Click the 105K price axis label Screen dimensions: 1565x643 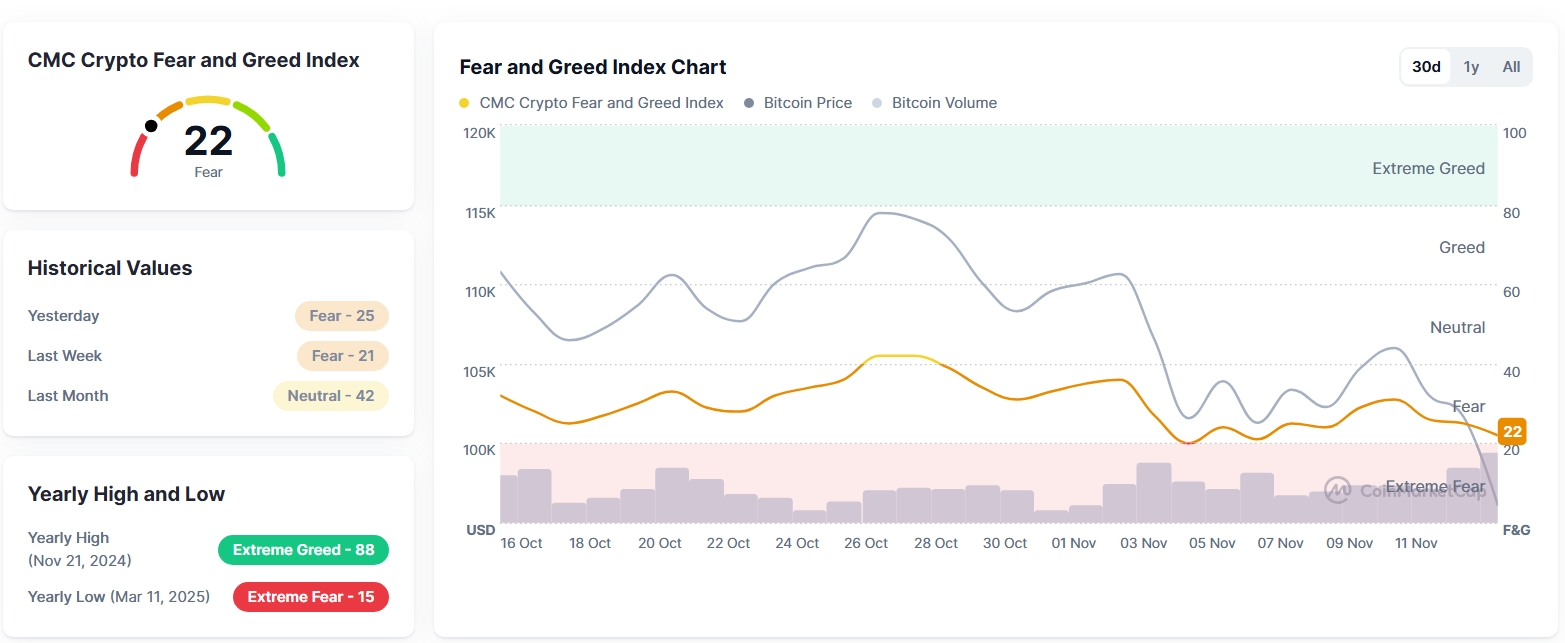[478, 372]
